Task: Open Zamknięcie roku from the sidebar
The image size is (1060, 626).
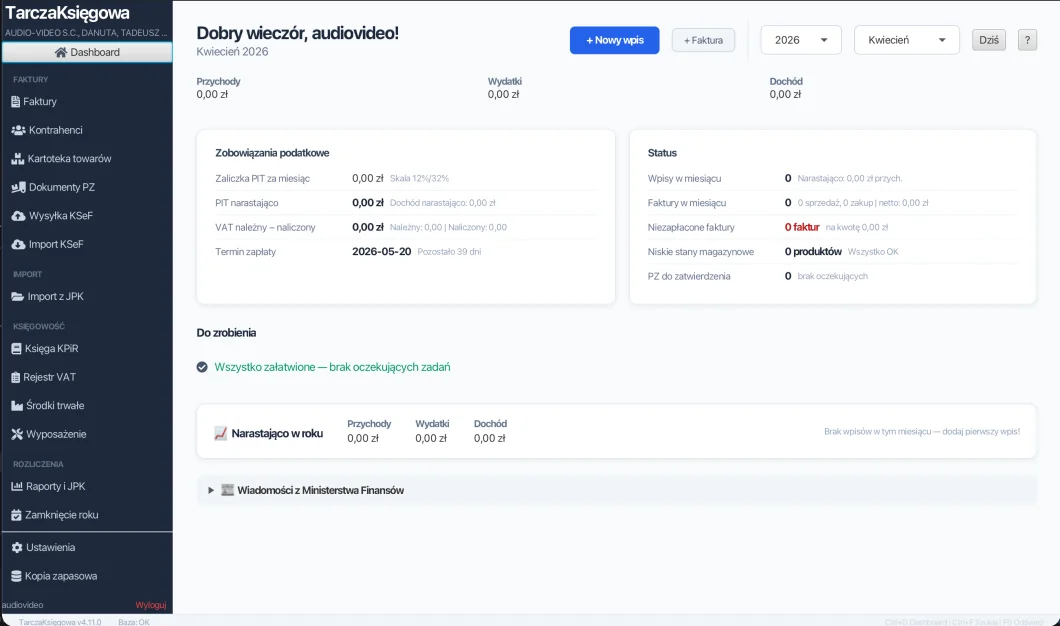Action: 60,514
